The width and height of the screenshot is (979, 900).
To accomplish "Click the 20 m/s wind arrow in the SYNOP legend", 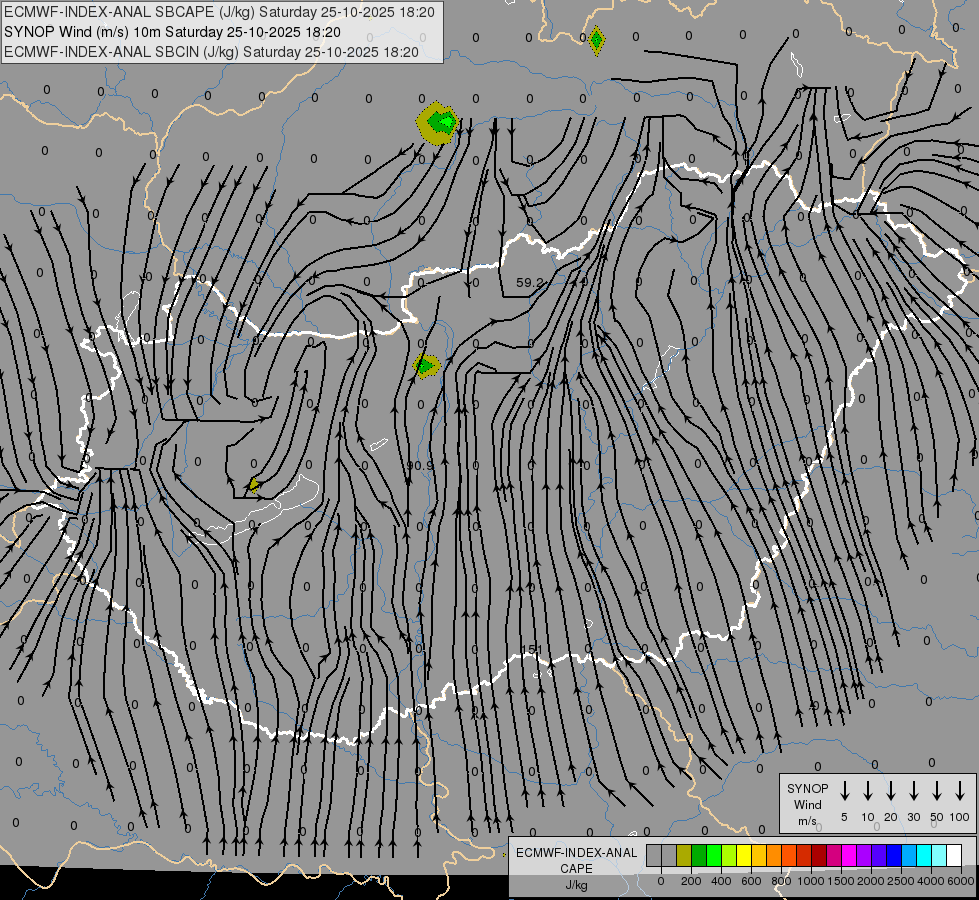I will coord(891,790).
